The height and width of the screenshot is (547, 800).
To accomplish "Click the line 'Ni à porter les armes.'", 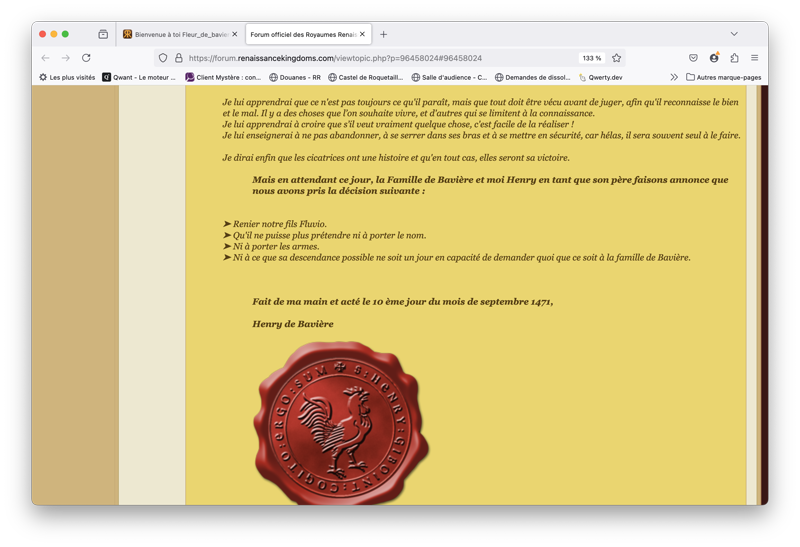I will 276,246.
